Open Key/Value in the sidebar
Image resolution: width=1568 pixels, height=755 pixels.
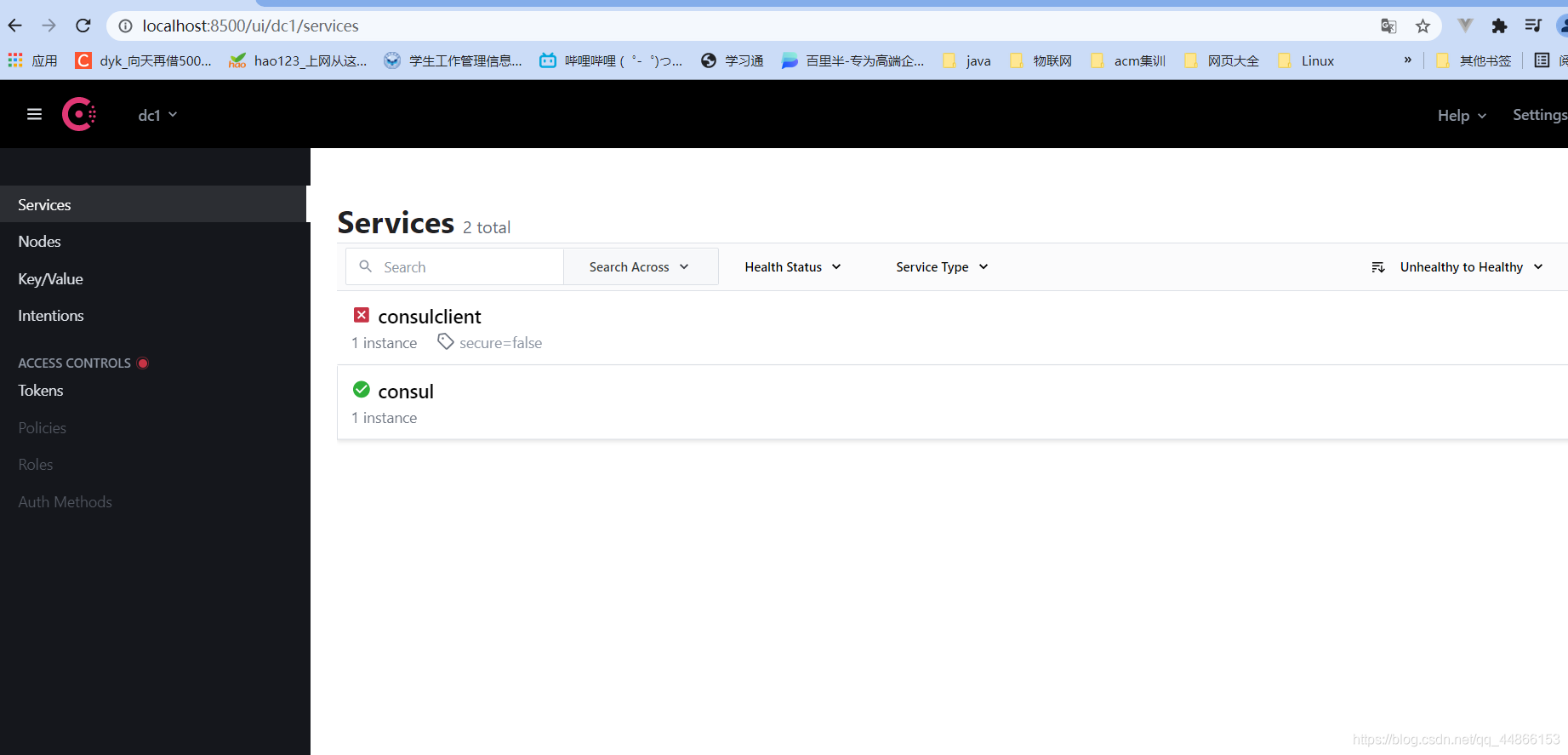(155, 279)
